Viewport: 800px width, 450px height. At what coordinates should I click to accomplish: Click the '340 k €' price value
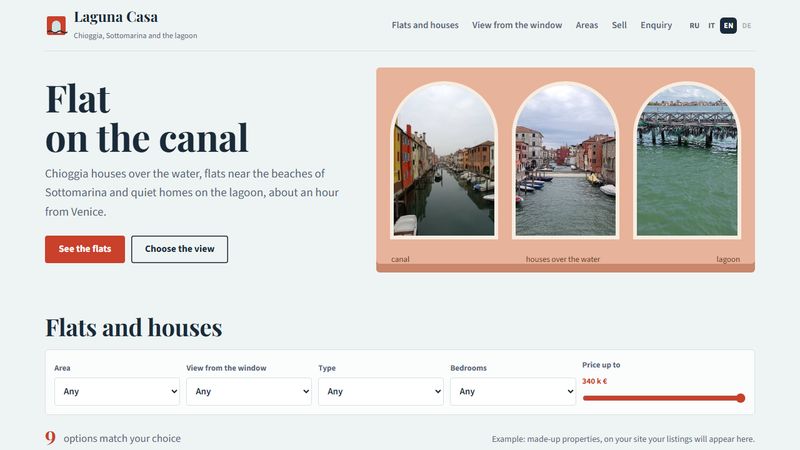[x=594, y=381]
